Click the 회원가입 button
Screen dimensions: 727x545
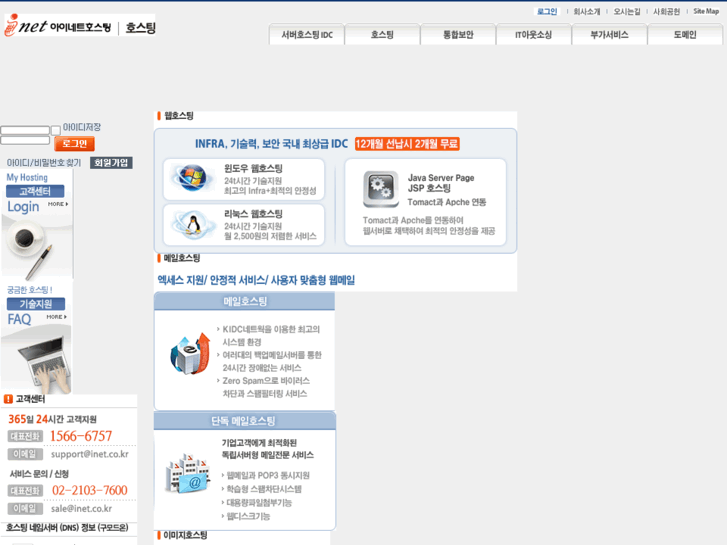click(111, 163)
